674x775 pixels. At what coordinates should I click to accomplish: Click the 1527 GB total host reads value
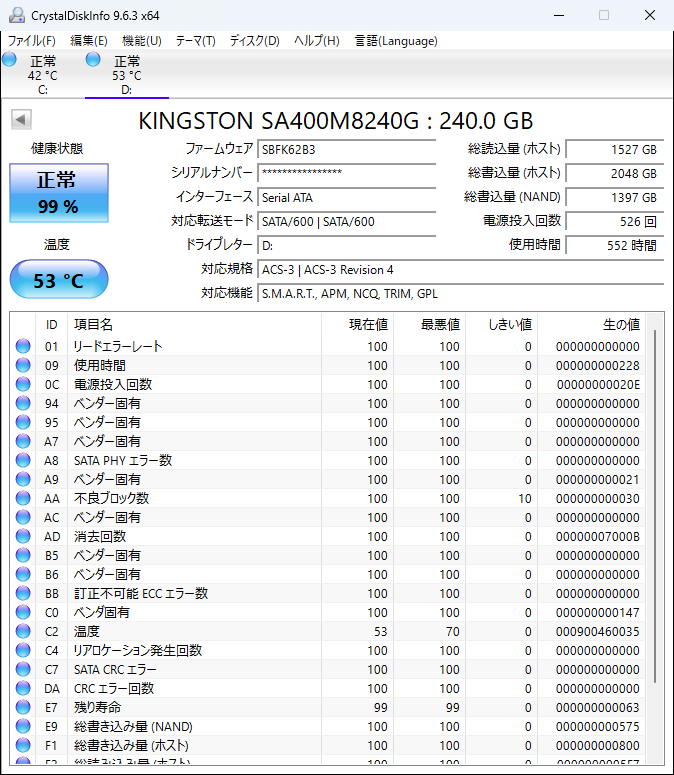(x=615, y=149)
